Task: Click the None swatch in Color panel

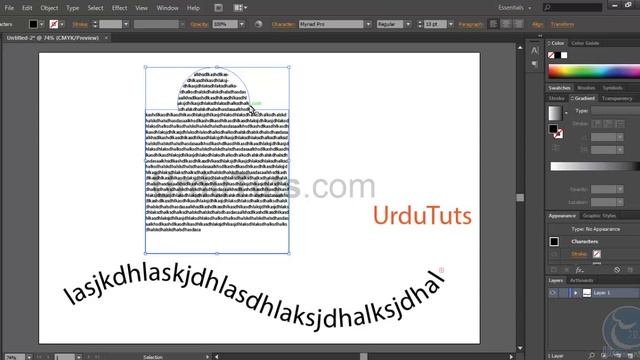Action: [x=551, y=55]
